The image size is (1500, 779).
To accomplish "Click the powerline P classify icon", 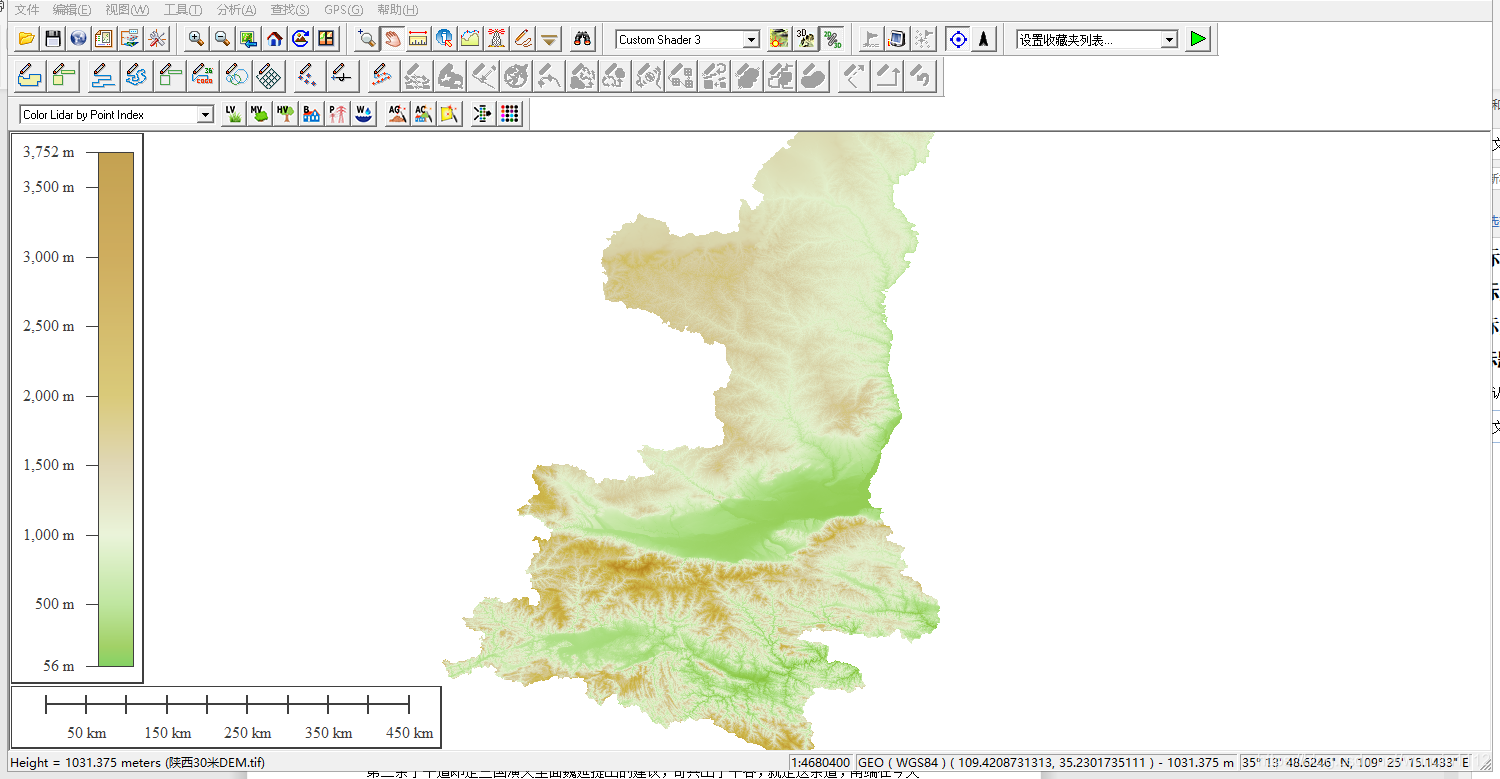I will click(x=337, y=114).
